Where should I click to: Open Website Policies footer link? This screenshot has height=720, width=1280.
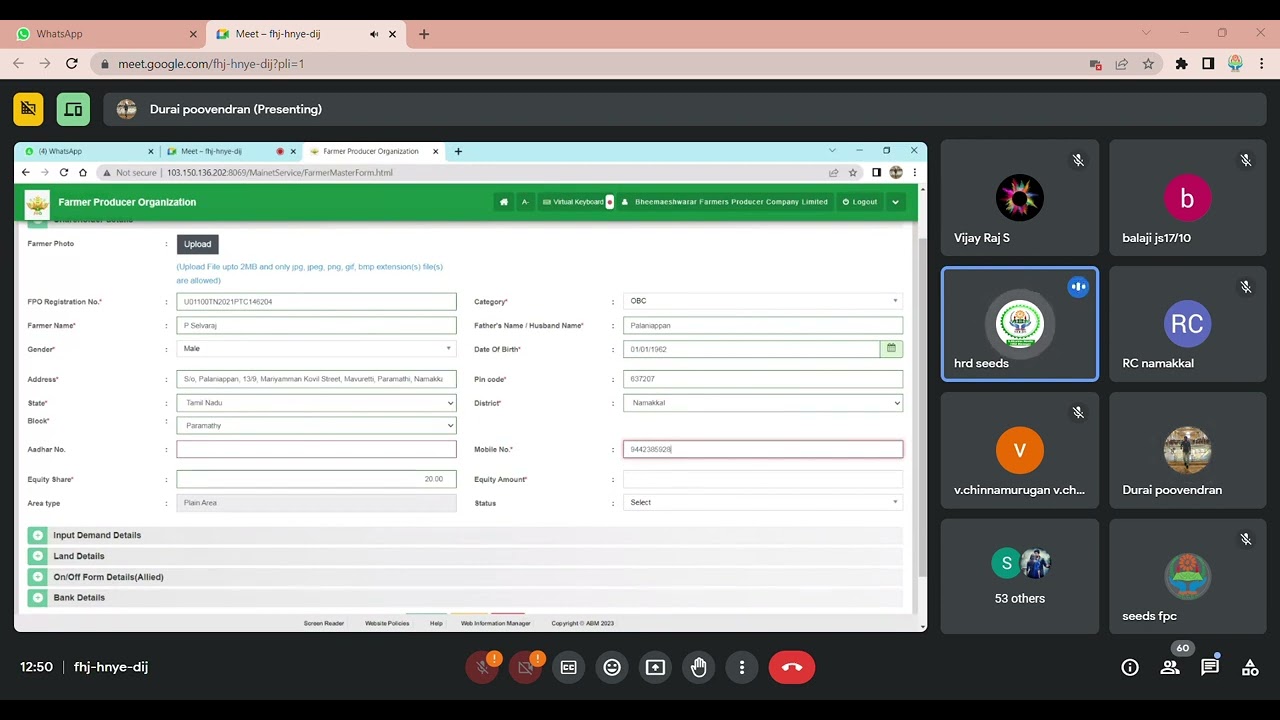coord(387,623)
